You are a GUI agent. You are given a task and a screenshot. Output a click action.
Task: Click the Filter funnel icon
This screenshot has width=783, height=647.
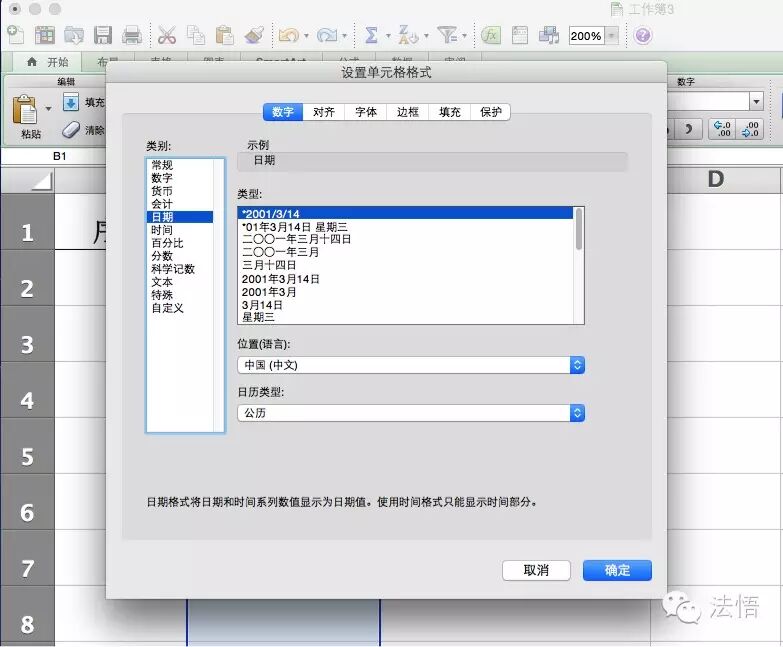tap(447, 35)
